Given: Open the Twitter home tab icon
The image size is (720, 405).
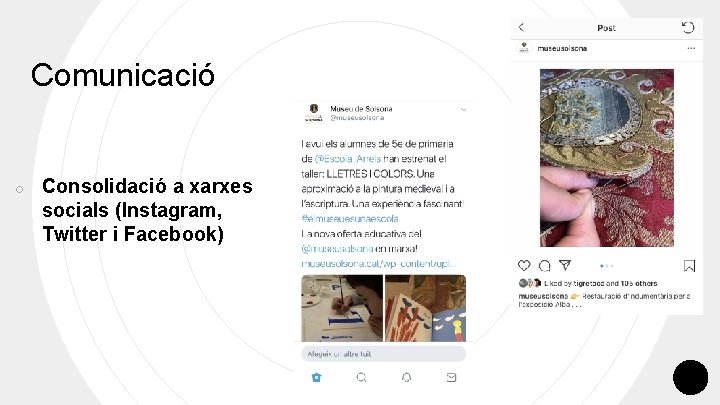Looking at the screenshot, I should point(316,377).
